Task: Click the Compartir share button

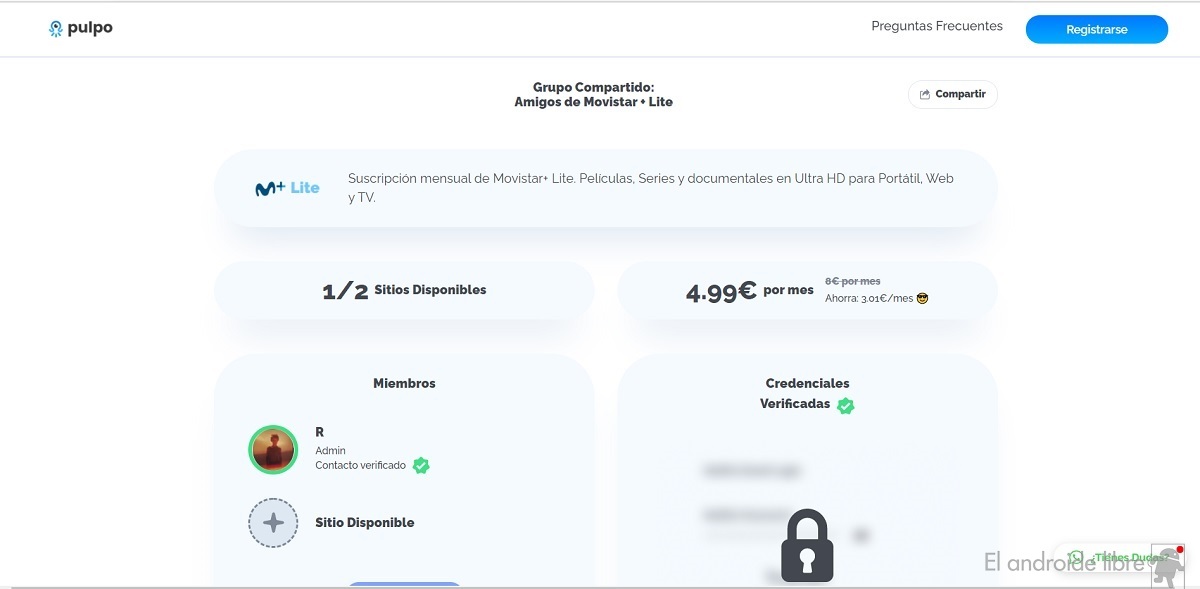Action: click(953, 94)
